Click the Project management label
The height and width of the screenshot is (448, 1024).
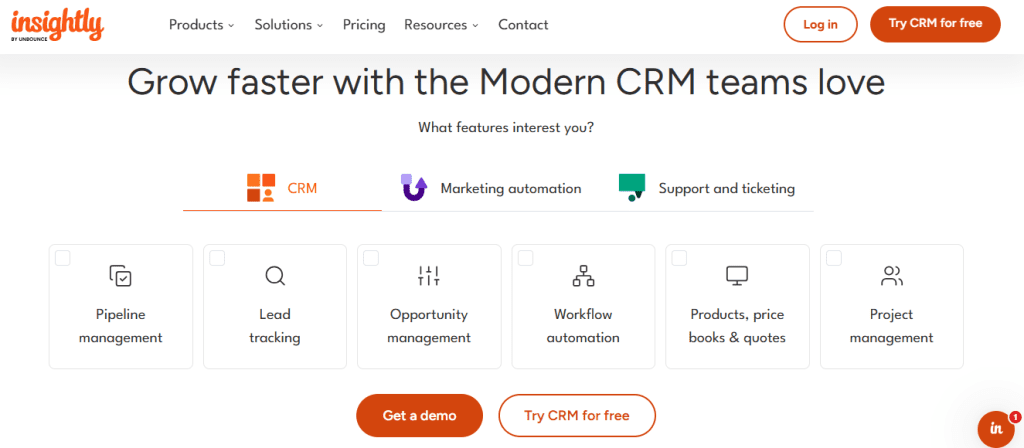[891, 326]
